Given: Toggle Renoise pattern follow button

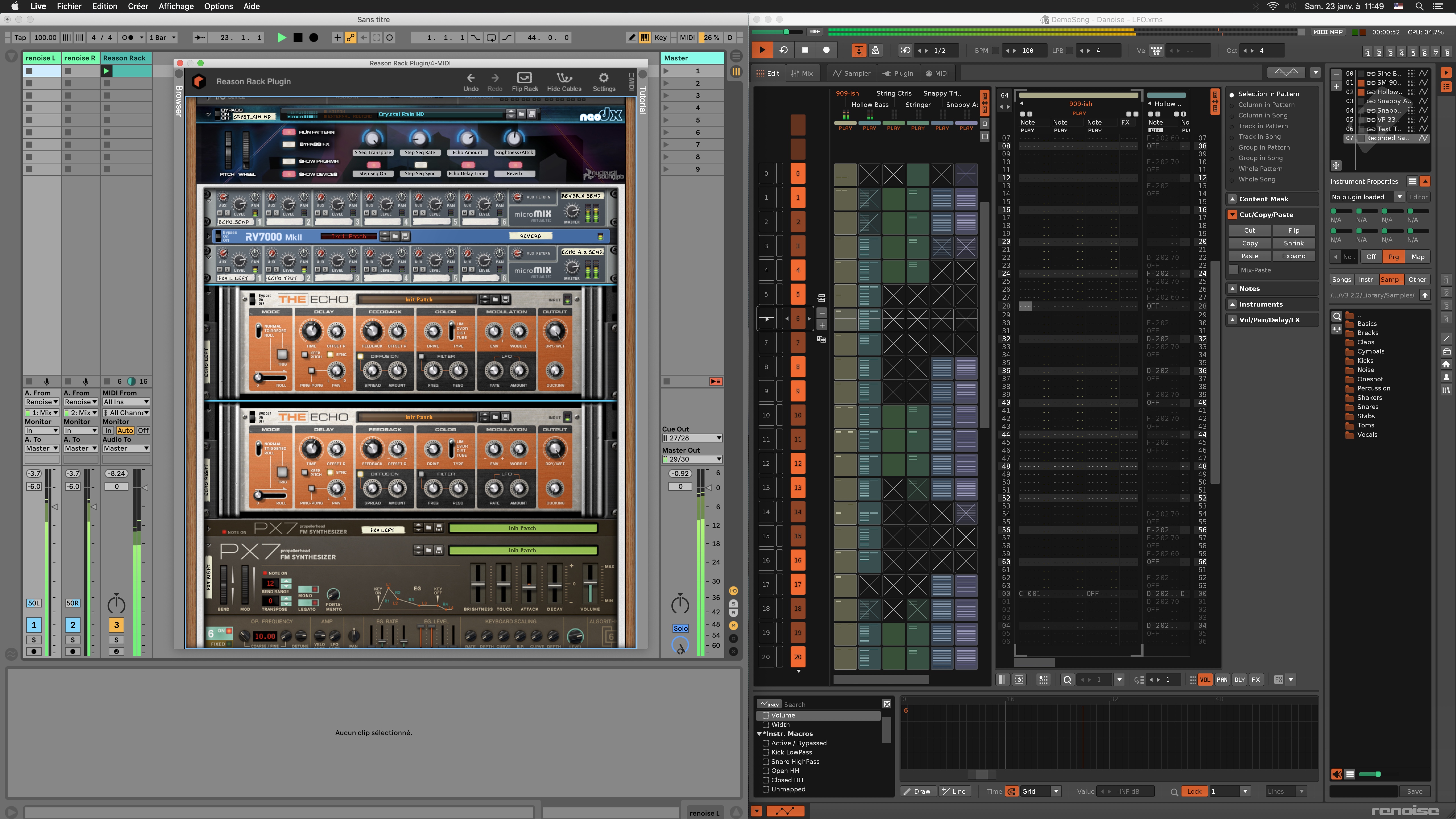Looking at the screenshot, I should [859, 50].
